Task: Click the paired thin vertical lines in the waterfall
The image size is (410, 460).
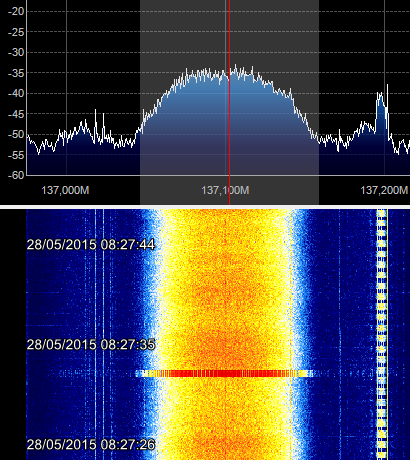Action: (x=99, y=334)
